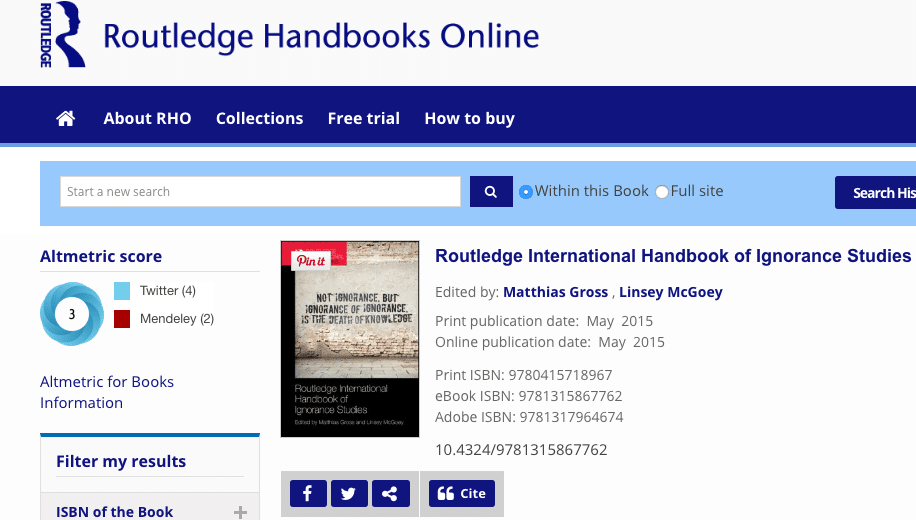Image resolution: width=916 pixels, height=520 pixels.
Task: Click the Mendeley red color swatch
Action: pos(122,319)
